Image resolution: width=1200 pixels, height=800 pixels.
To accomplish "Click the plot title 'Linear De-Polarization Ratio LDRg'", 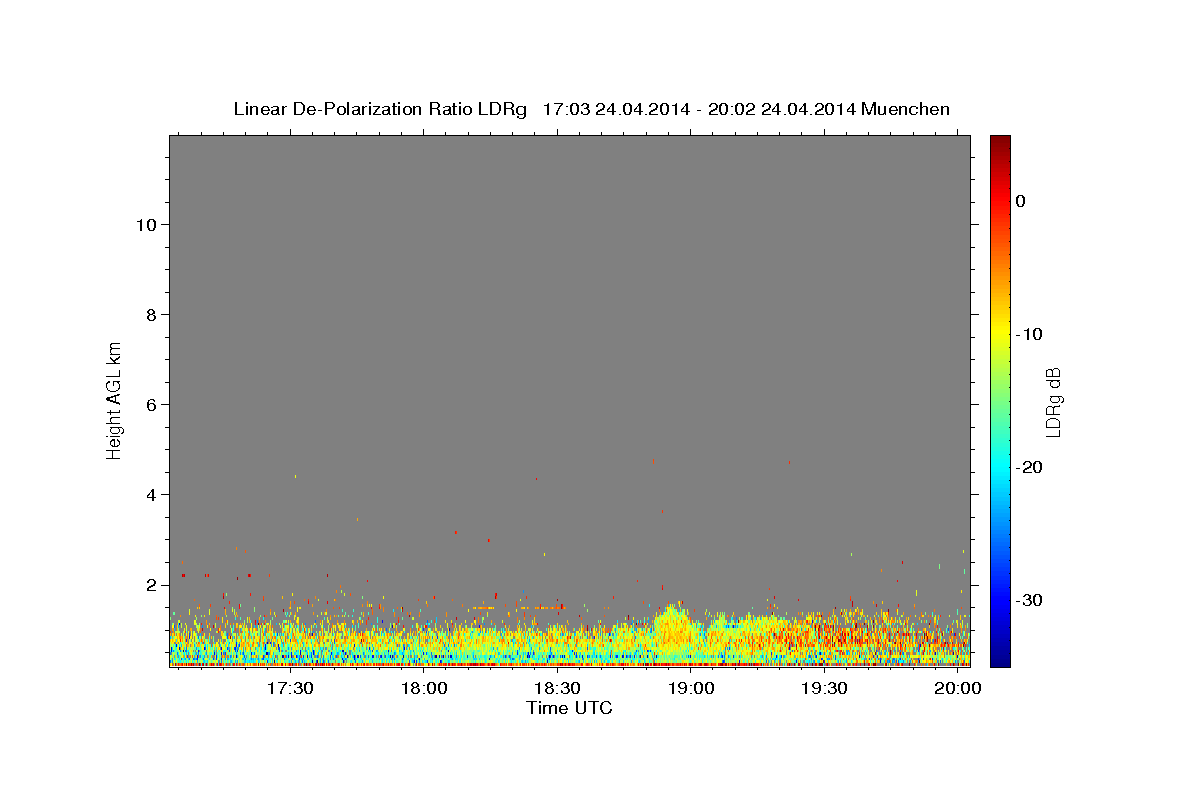I will click(x=379, y=109).
